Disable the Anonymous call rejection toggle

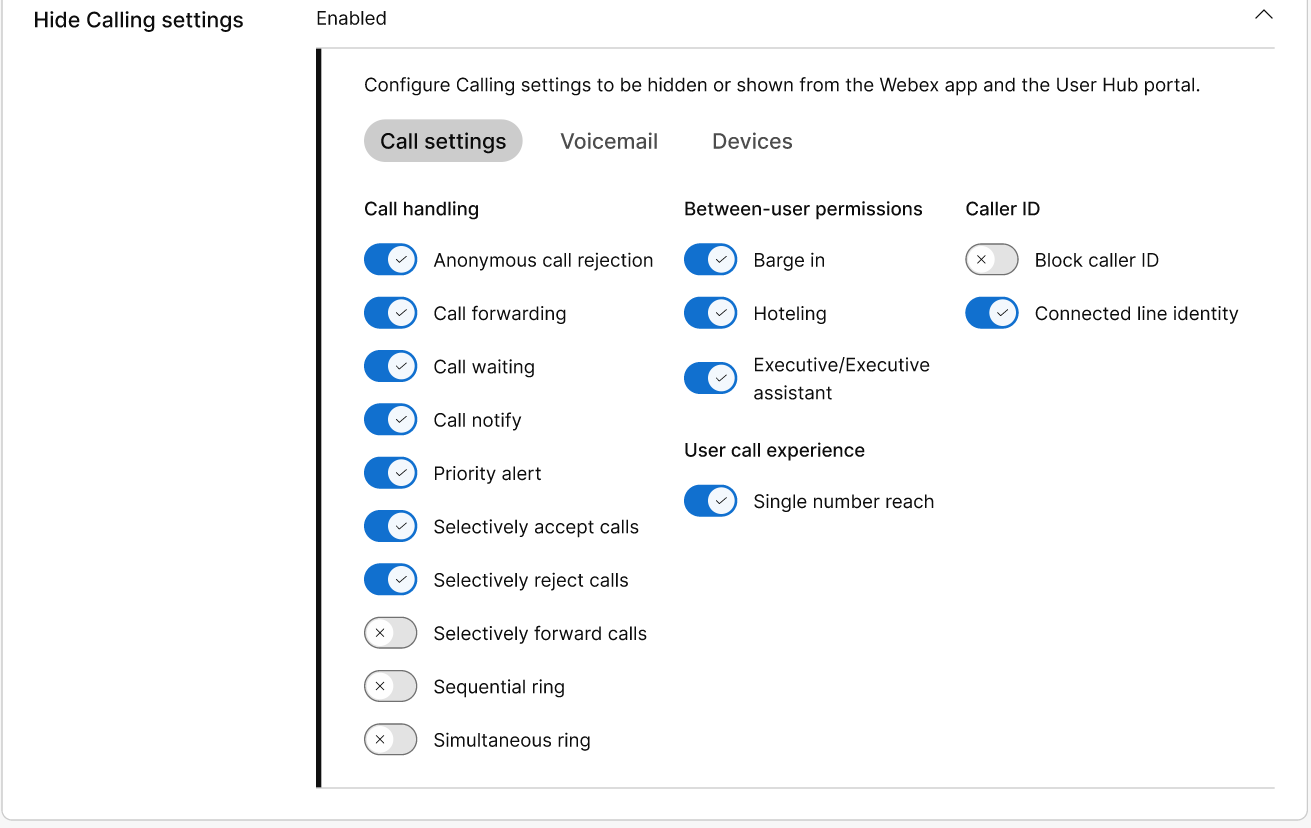point(391,259)
